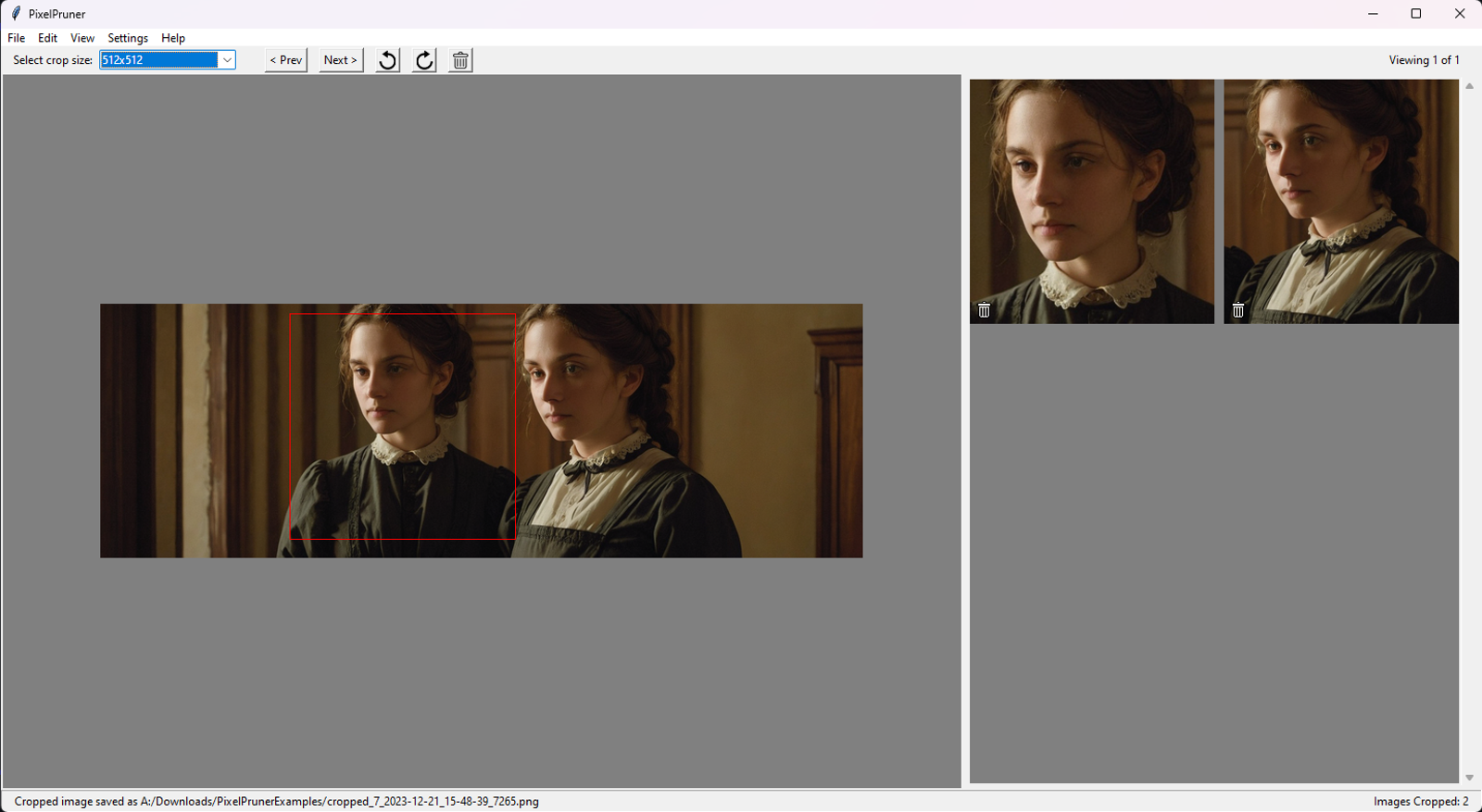Click the 'Select crop size:' label

pyautogui.click(x=53, y=60)
